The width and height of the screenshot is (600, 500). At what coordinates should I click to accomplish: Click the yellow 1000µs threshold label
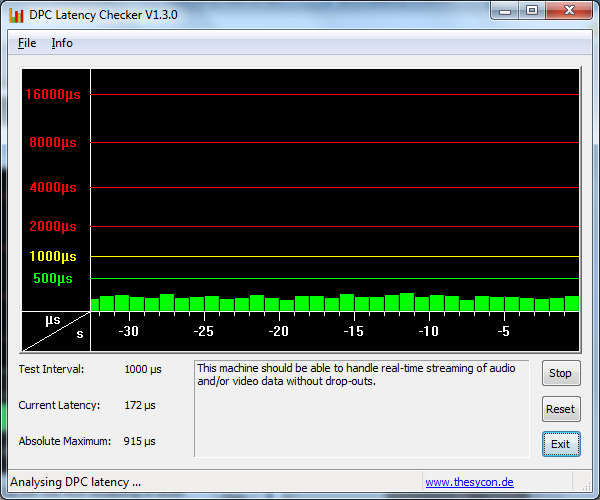click(x=53, y=257)
